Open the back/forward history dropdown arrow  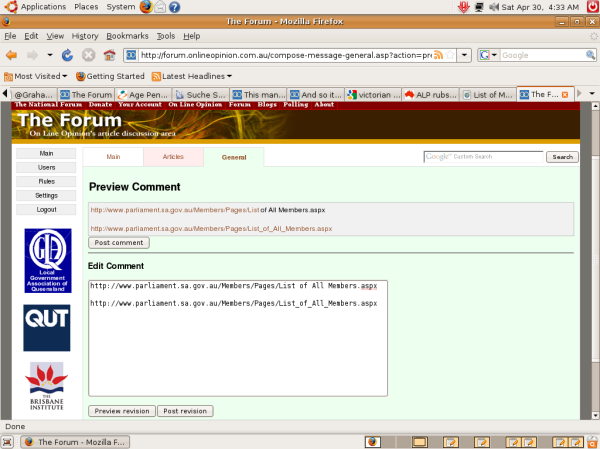point(50,55)
